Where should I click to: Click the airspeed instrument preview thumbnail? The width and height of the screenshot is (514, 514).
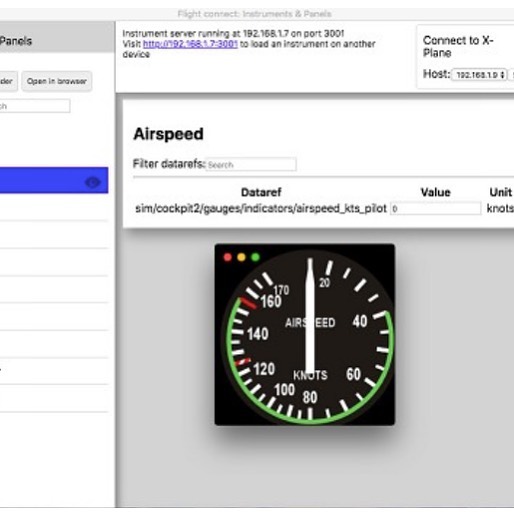tap(305, 335)
